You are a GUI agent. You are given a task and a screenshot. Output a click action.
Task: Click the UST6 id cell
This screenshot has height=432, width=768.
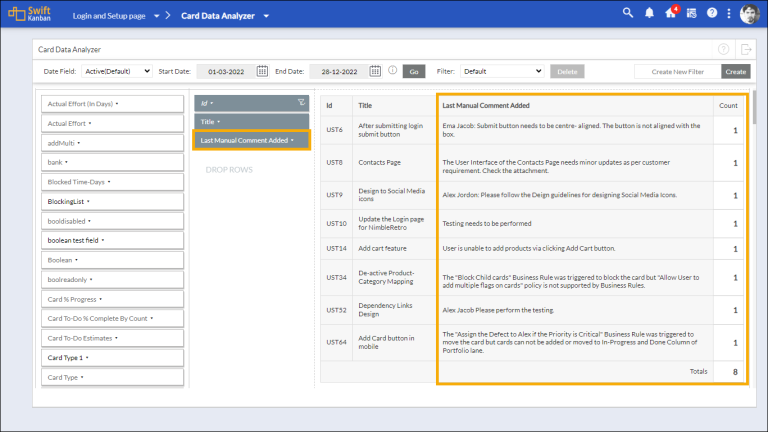[335, 130]
